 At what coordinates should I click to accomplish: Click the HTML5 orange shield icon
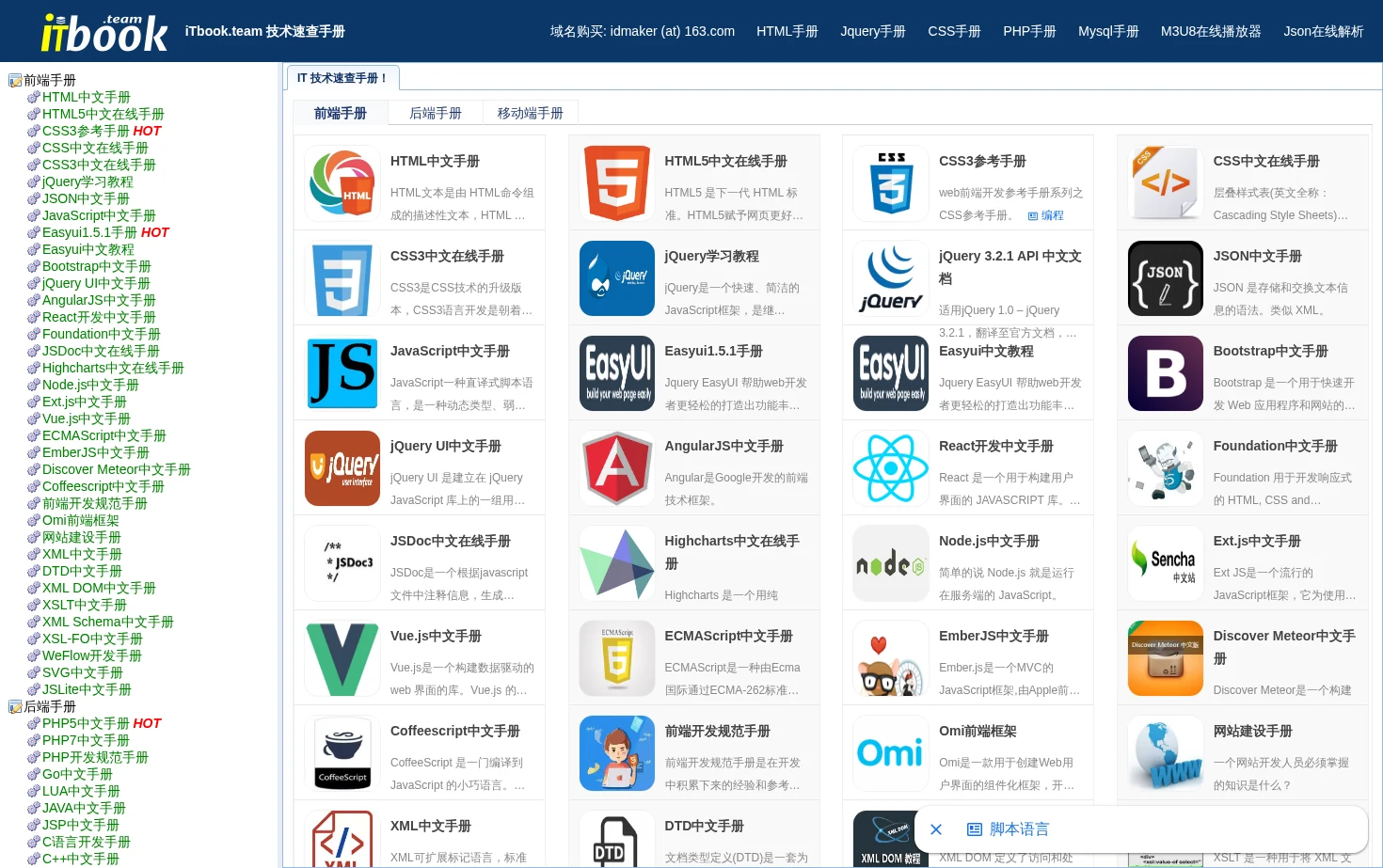[617, 183]
